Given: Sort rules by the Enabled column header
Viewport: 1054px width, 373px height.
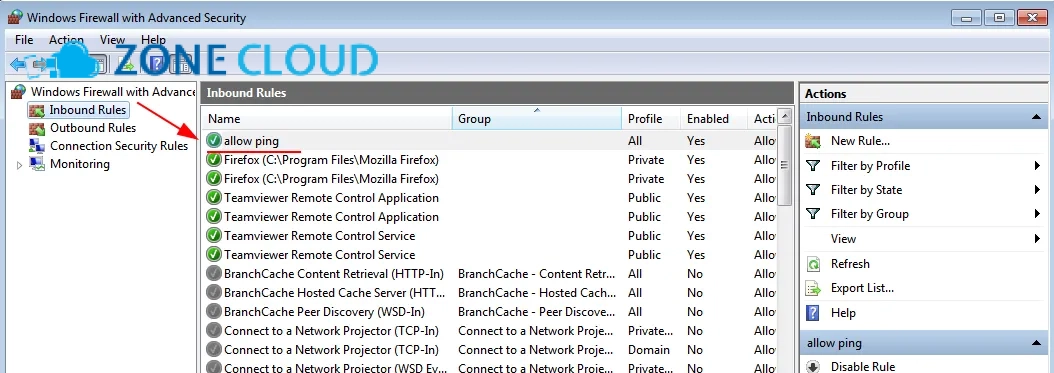Looking at the screenshot, I should pyautogui.click(x=713, y=119).
